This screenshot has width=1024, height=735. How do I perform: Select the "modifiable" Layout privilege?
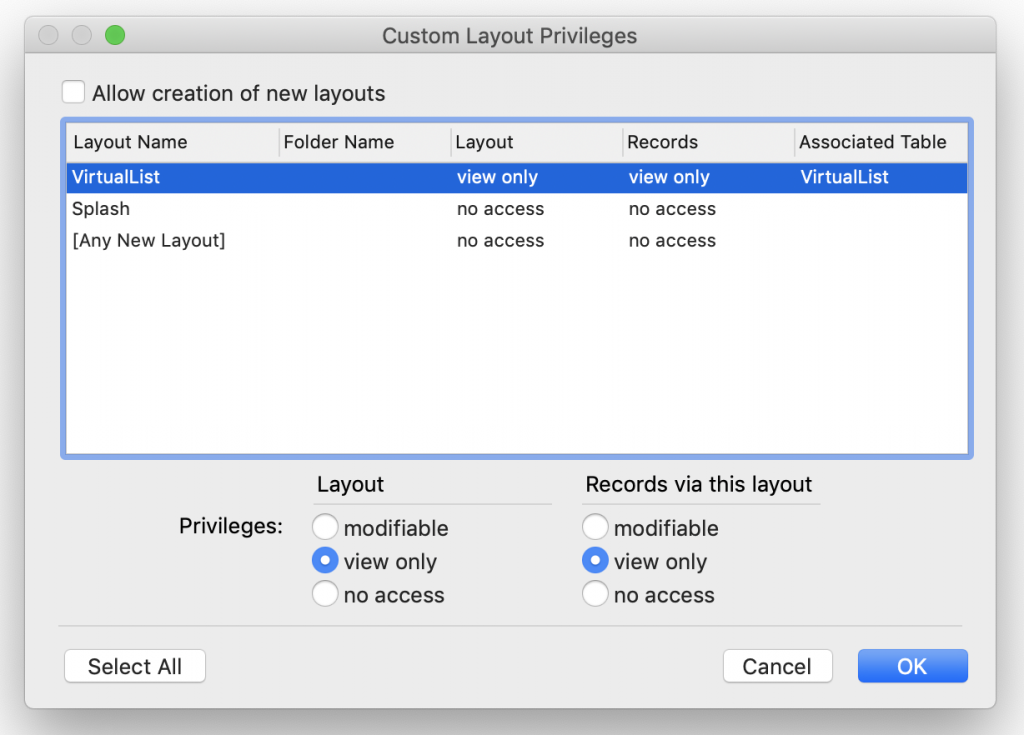coord(325,527)
